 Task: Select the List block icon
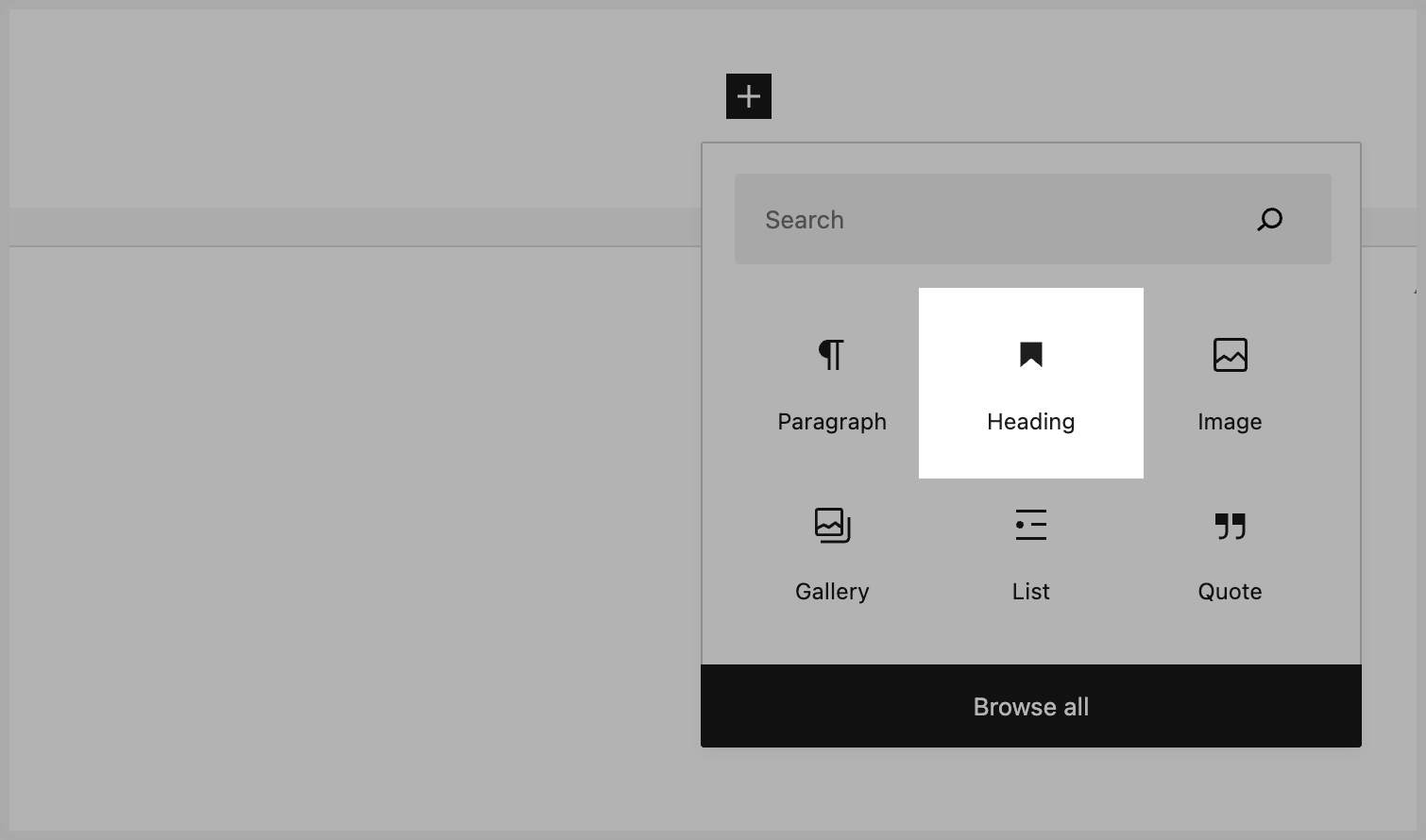pyautogui.click(x=1030, y=525)
